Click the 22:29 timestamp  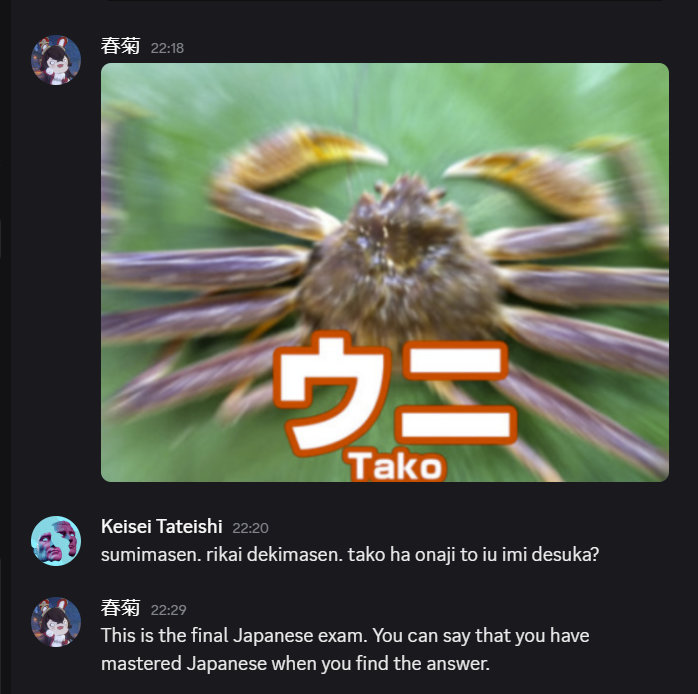coord(168,610)
